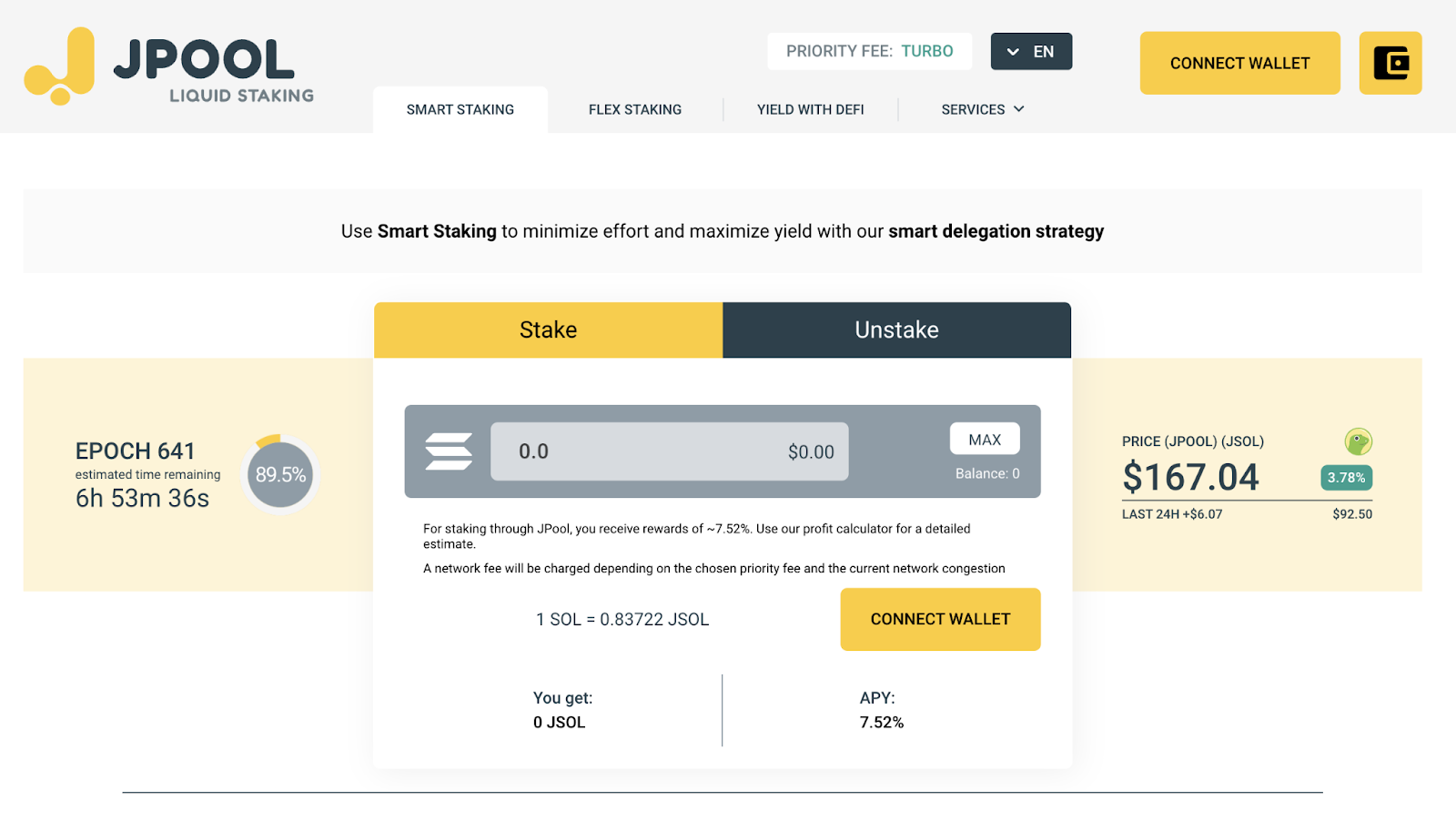Viewport: 1456px width, 821px height.
Task: Click the epoch progress circle 89.5%
Action: 280,474
